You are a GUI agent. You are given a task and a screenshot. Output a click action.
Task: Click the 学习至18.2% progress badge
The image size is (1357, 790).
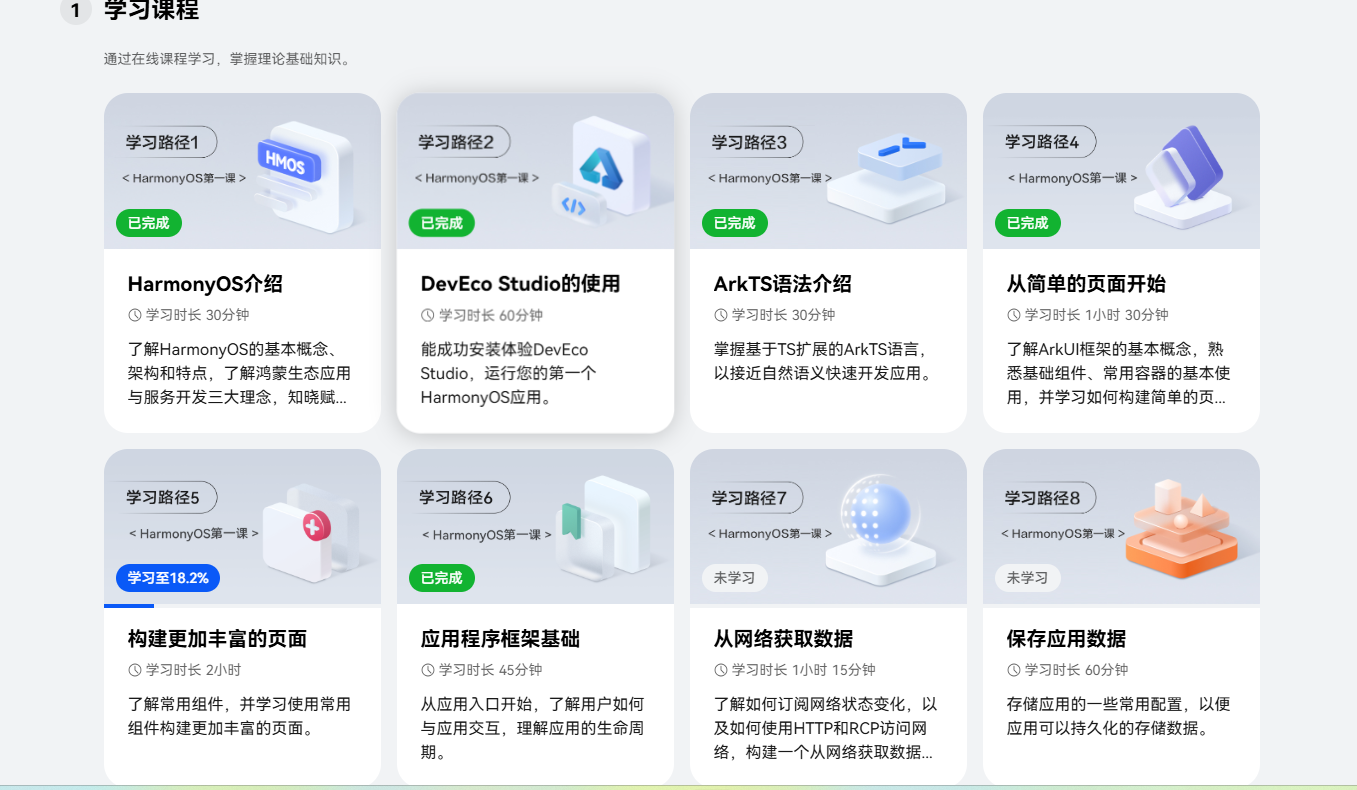click(x=168, y=578)
